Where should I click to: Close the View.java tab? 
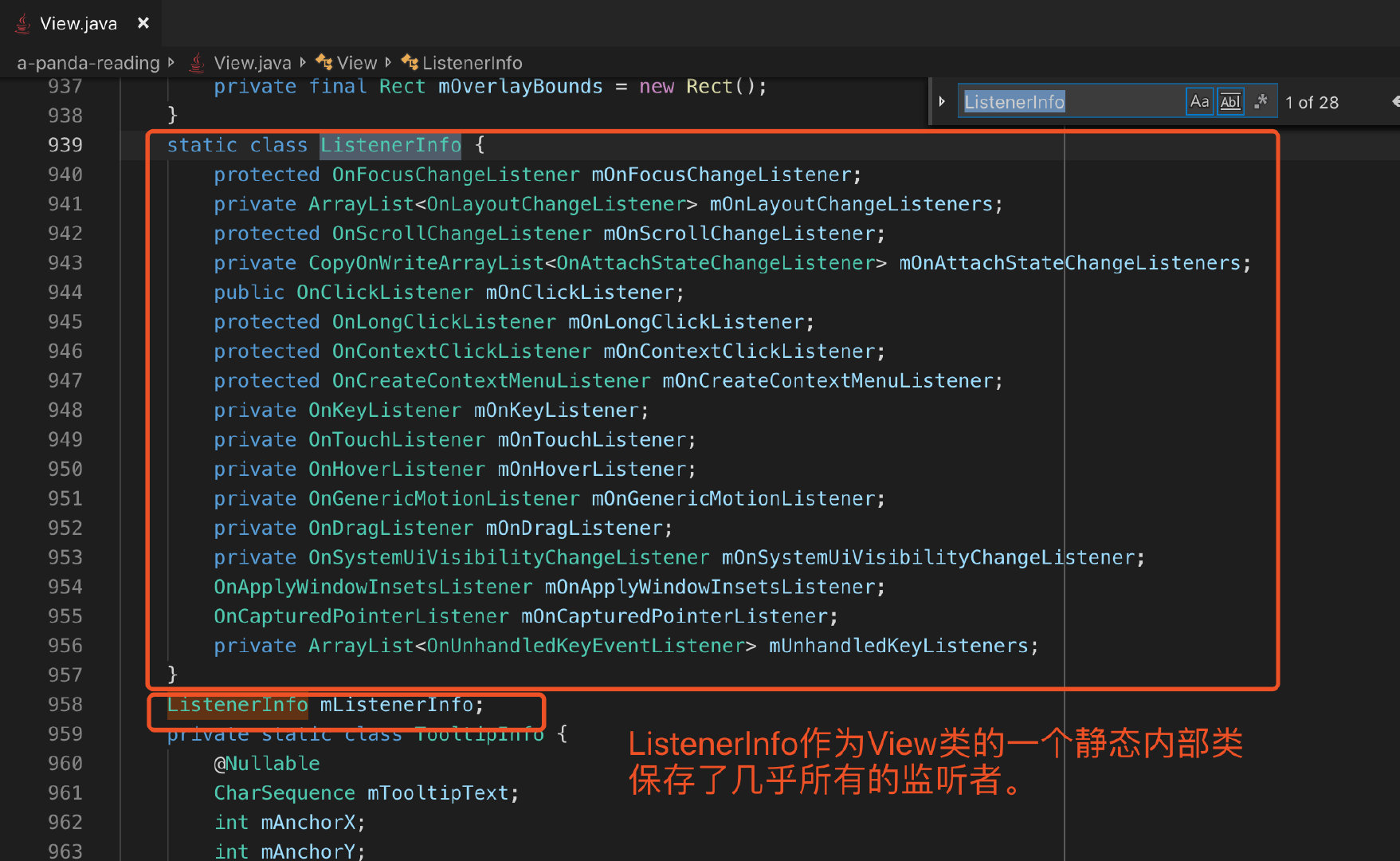(x=143, y=23)
